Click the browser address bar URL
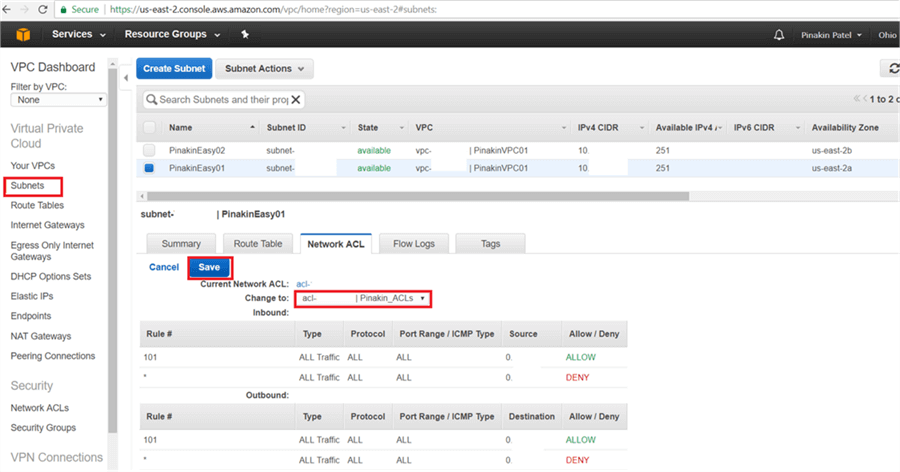Screen dimensions: 900x472 click(273, 10)
